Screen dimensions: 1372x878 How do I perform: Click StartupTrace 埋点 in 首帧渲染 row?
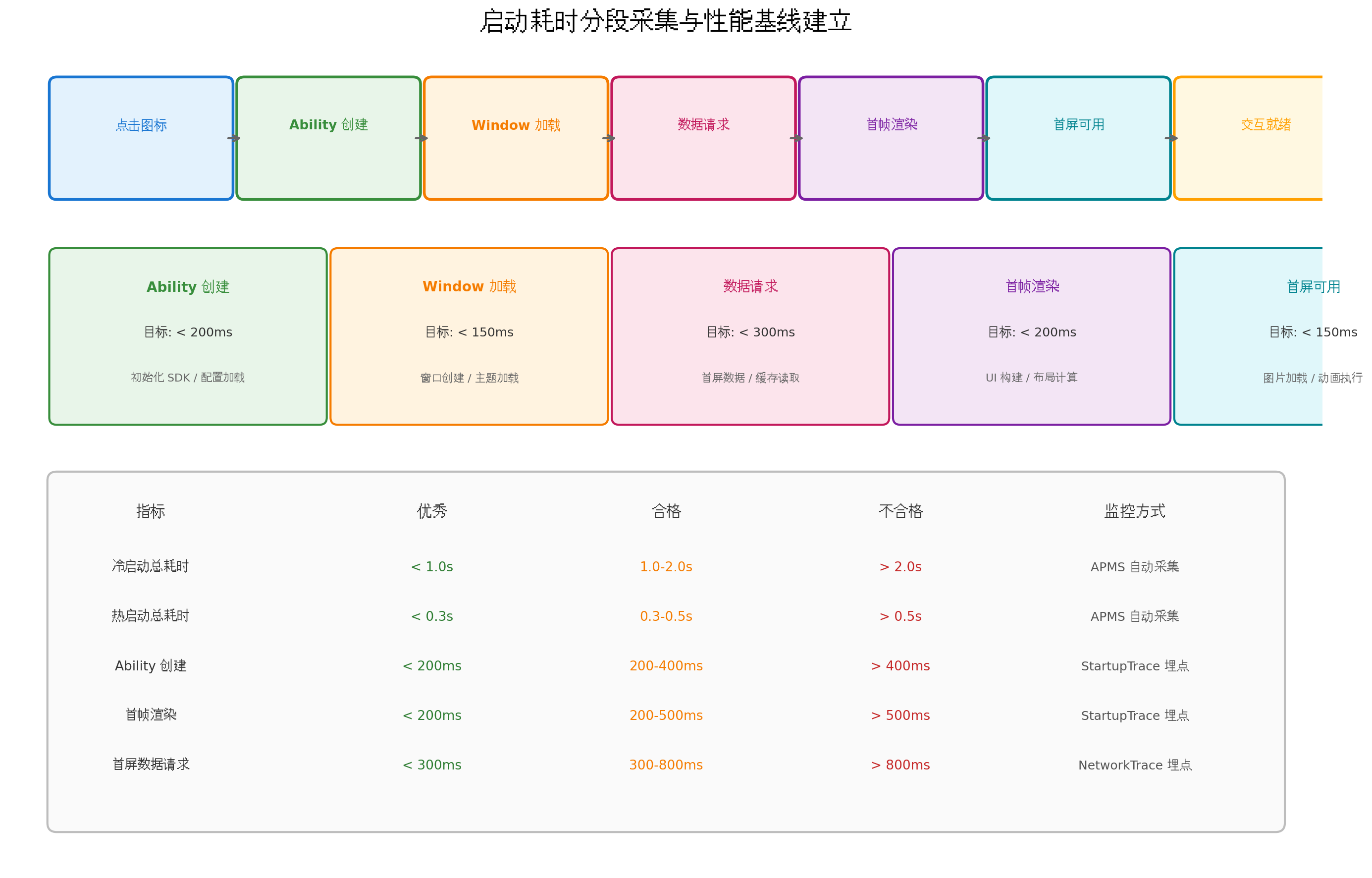pos(1135,715)
